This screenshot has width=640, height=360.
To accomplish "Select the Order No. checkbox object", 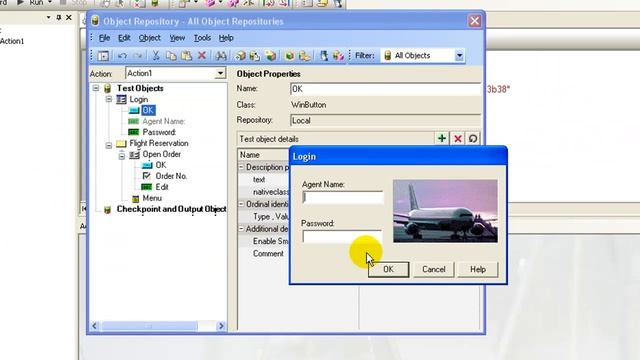I will (171, 176).
